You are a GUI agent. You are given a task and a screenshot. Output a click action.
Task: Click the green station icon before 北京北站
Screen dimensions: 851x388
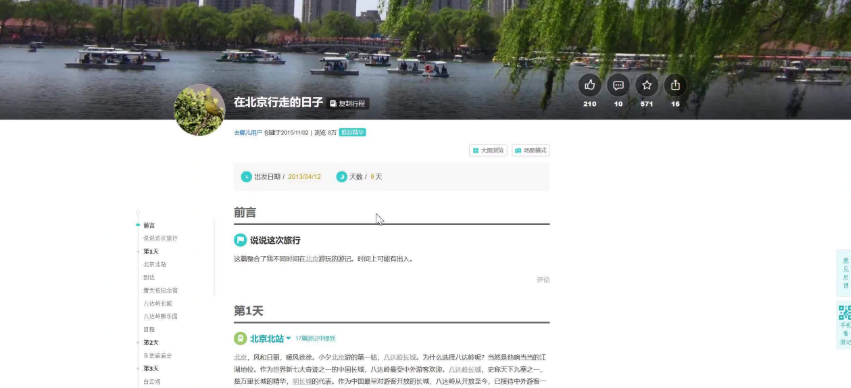tap(240, 338)
